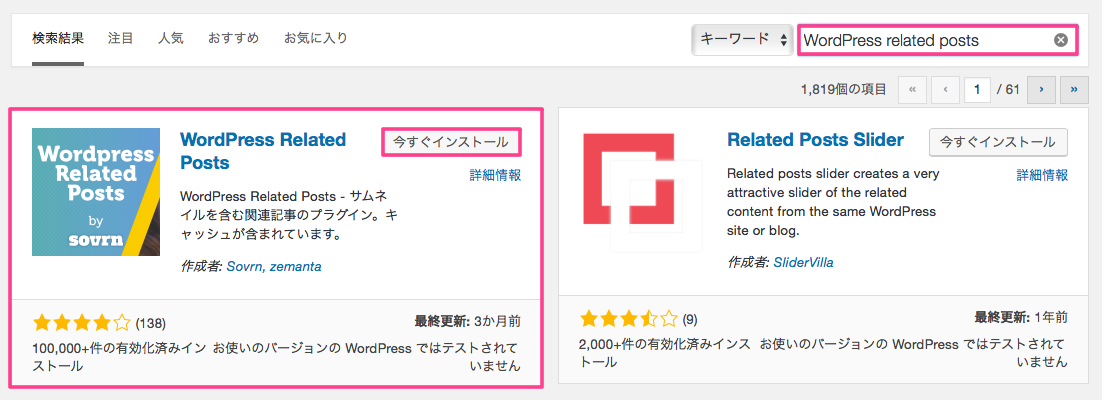Click the 2,000+件の有効化済みインストール text
The width and height of the screenshot is (1102, 400).
[x=666, y=354]
